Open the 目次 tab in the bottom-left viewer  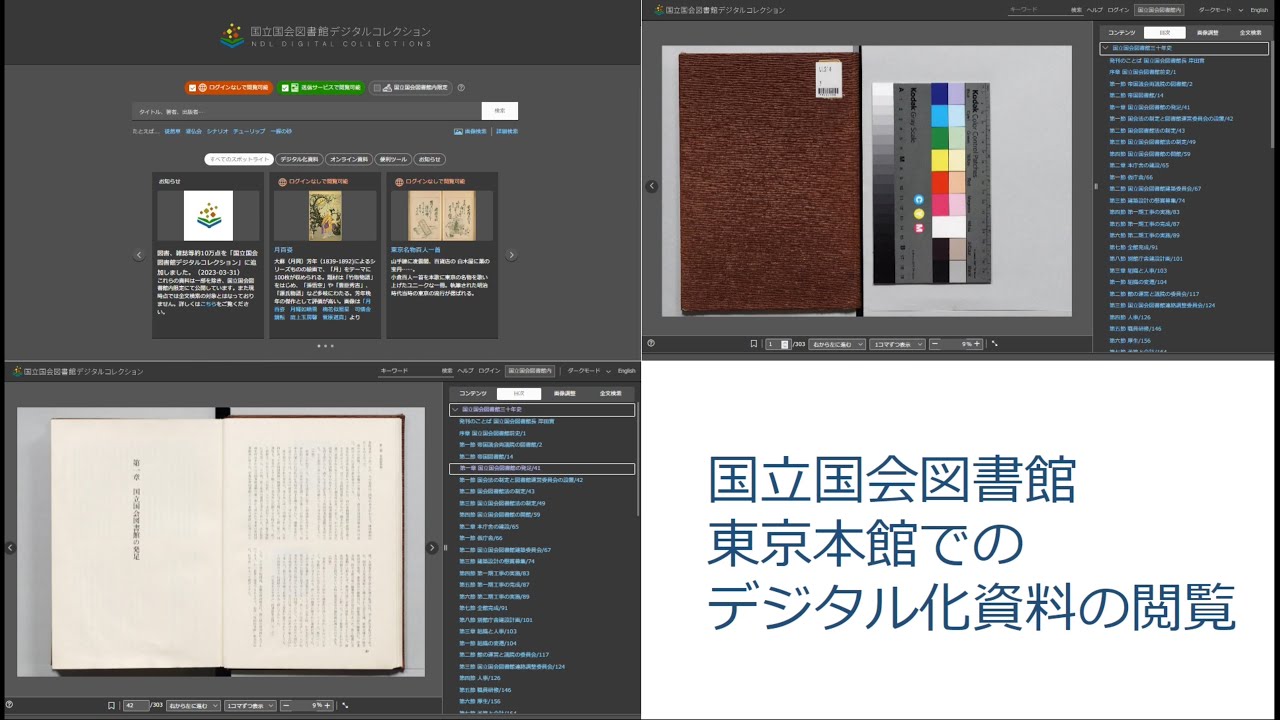tap(518, 394)
